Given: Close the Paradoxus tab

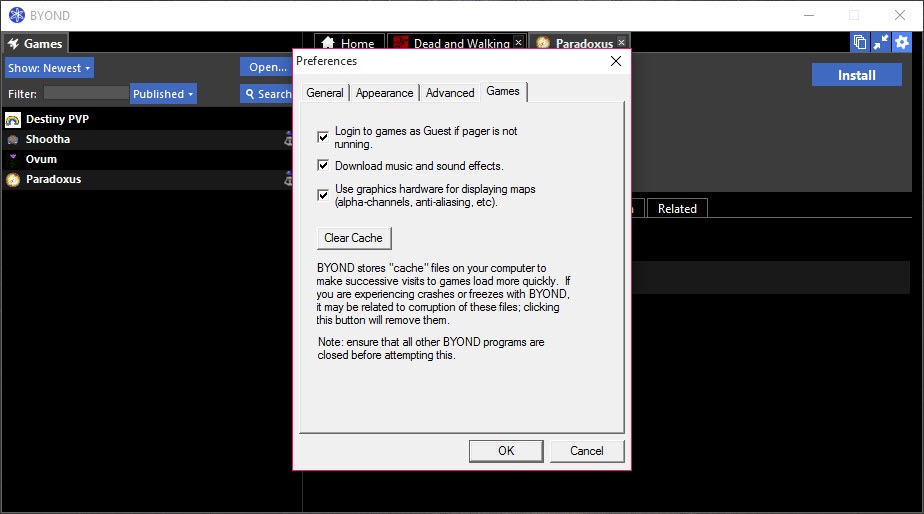Looking at the screenshot, I should coord(621,42).
